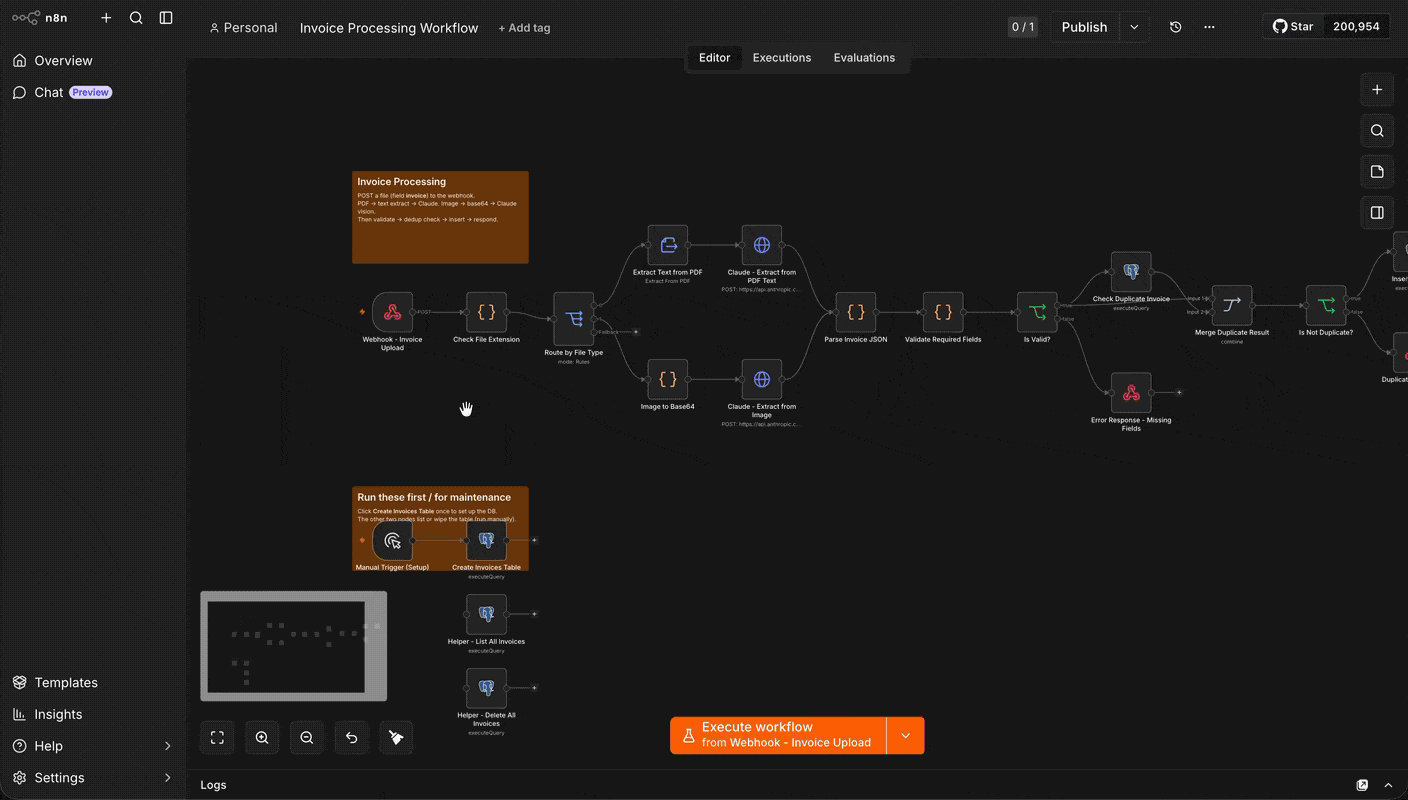The height and width of the screenshot is (800, 1408).
Task: Select the Webhook - Invoice Upload node
Action: click(392, 313)
